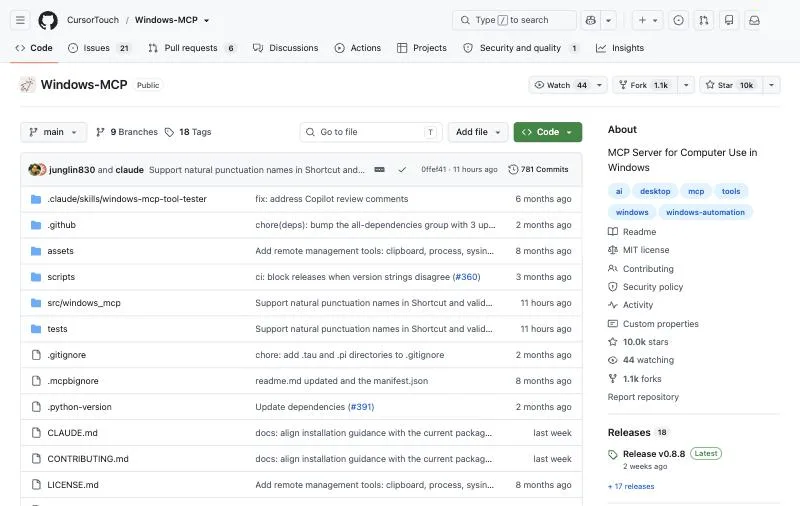This screenshot has height=506, width=800.
Task: Open the .mcpbignore file
Action: (x=73, y=381)
